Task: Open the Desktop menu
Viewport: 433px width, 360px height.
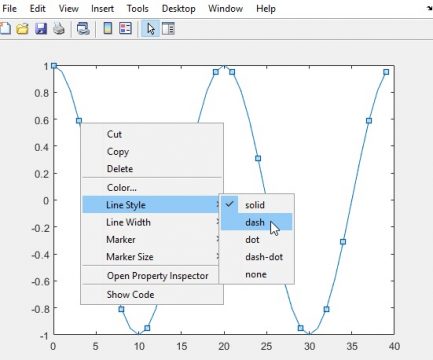Action: point(178,8)
